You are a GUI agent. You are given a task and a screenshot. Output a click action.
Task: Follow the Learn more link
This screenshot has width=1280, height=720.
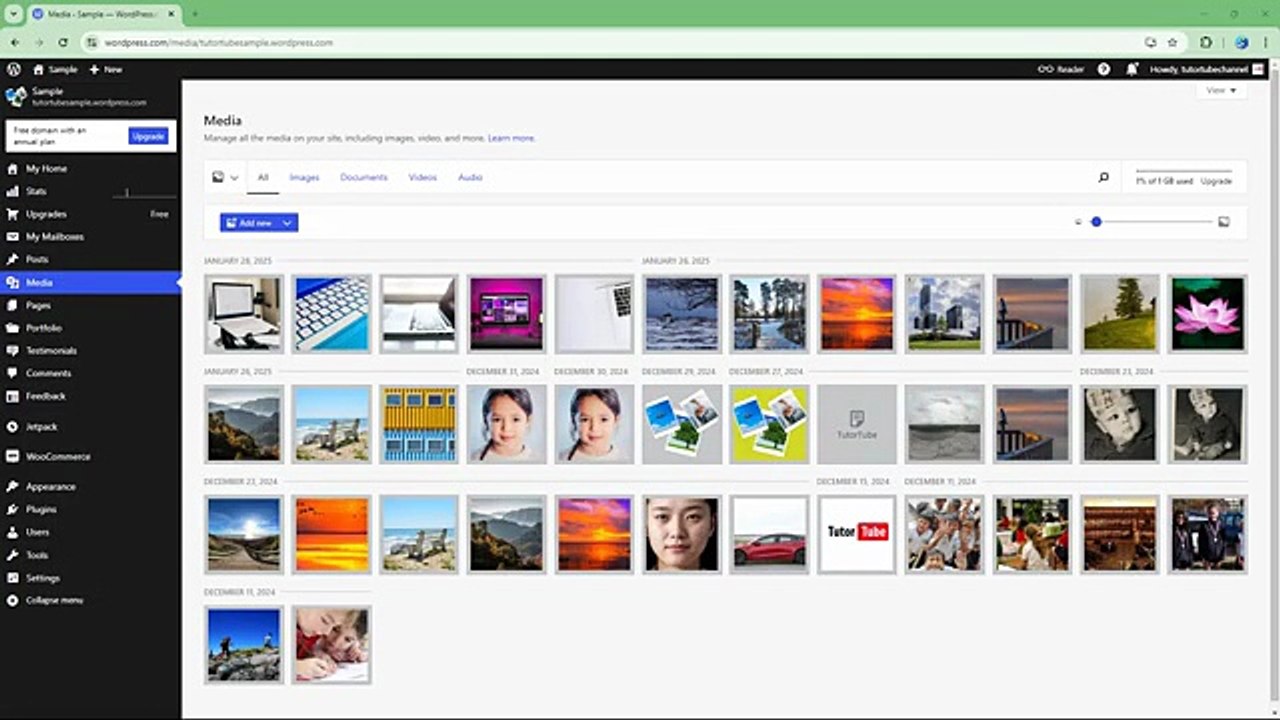(511, 138)
